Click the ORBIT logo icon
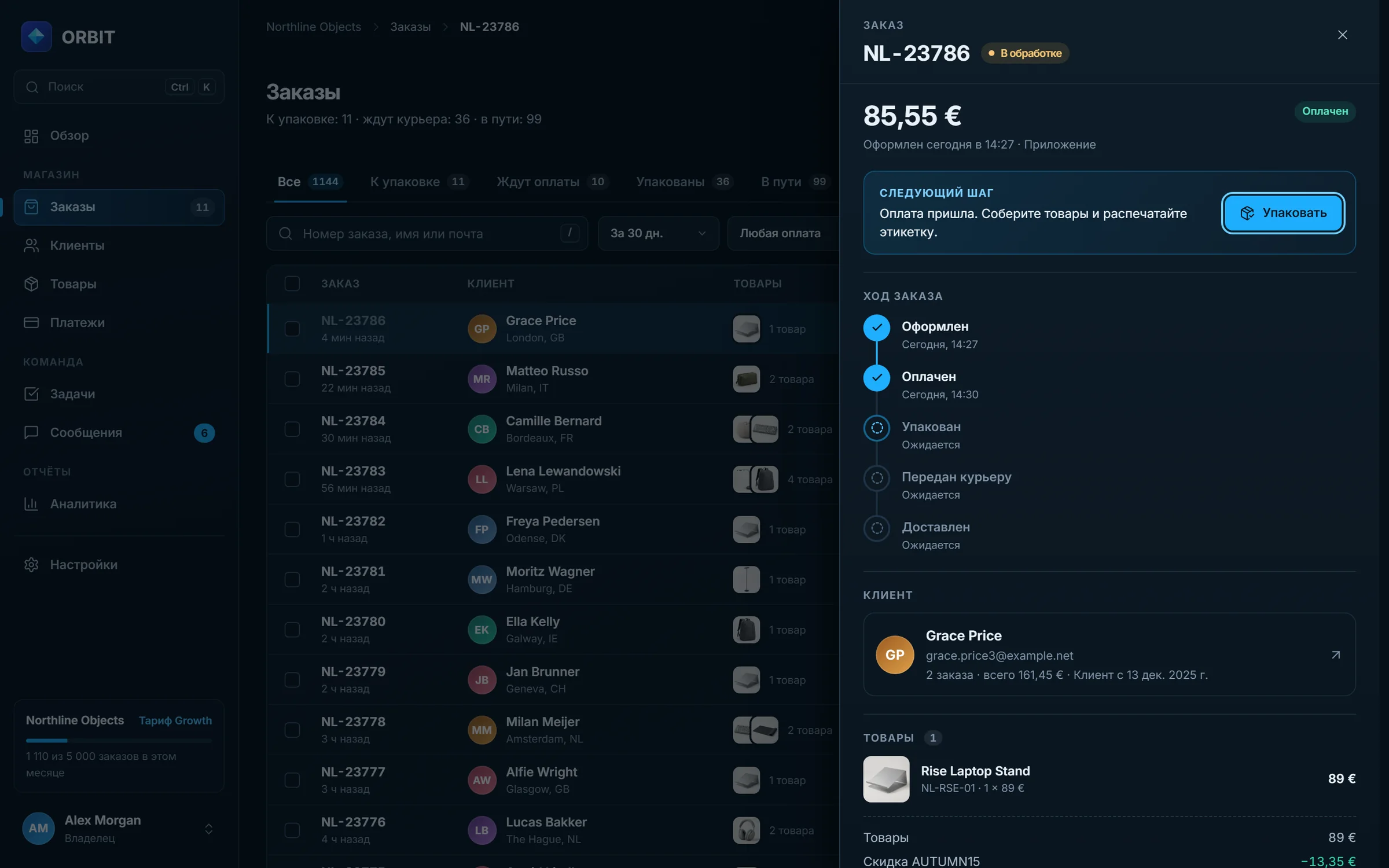This screenshot has width=1389, height=868. pos(36,36)
